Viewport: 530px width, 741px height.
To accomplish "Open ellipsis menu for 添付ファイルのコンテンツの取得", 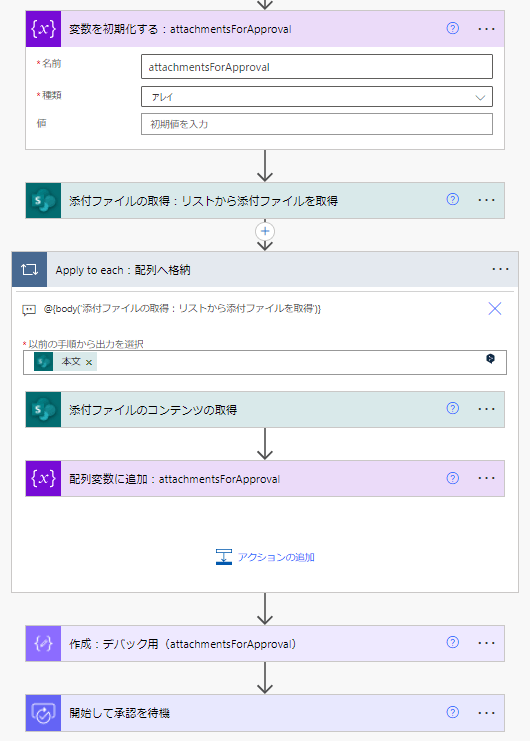I will 486,409.
